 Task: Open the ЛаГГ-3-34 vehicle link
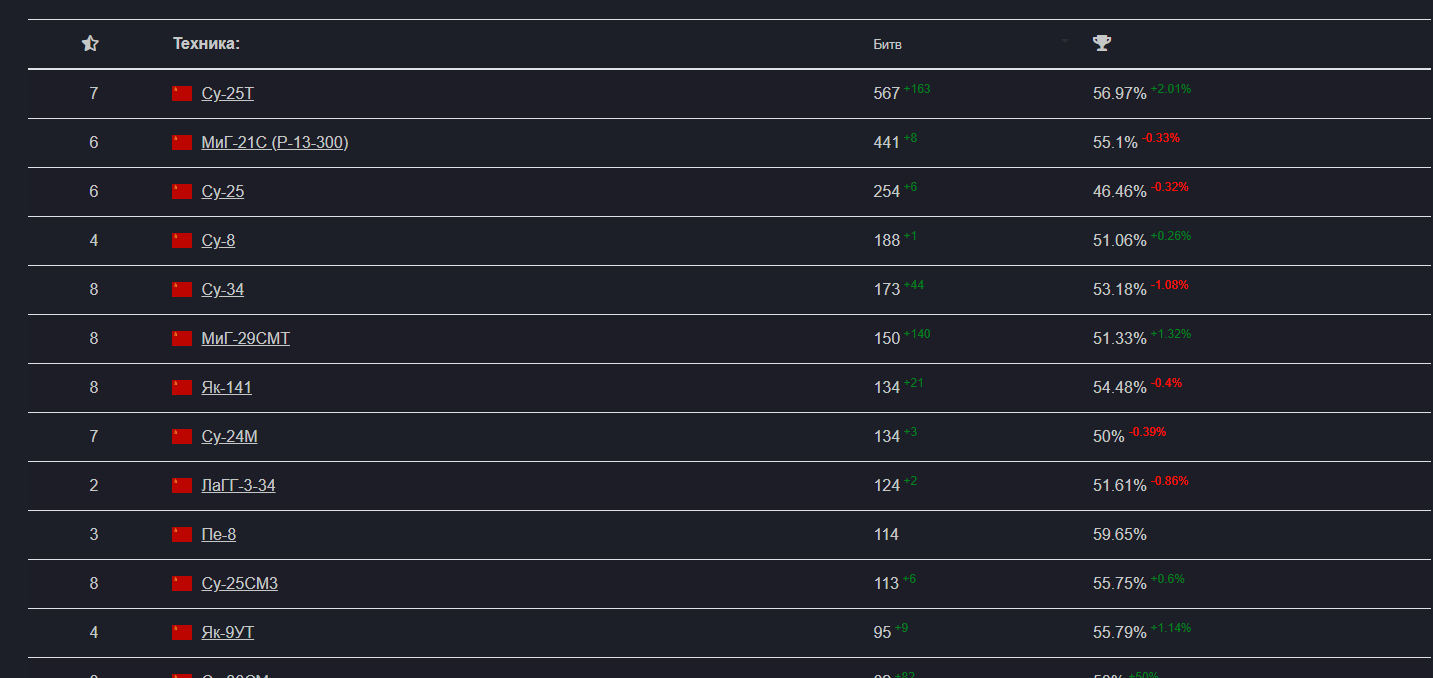pyautogui.click(x=238, y=485)
